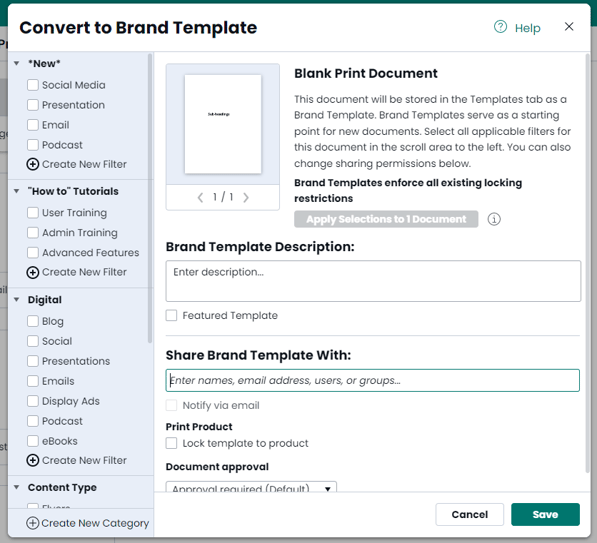The height and width of the screenshot is (543, 597).
Task: Go to previous page in document preview
Action: coord(200,197)
